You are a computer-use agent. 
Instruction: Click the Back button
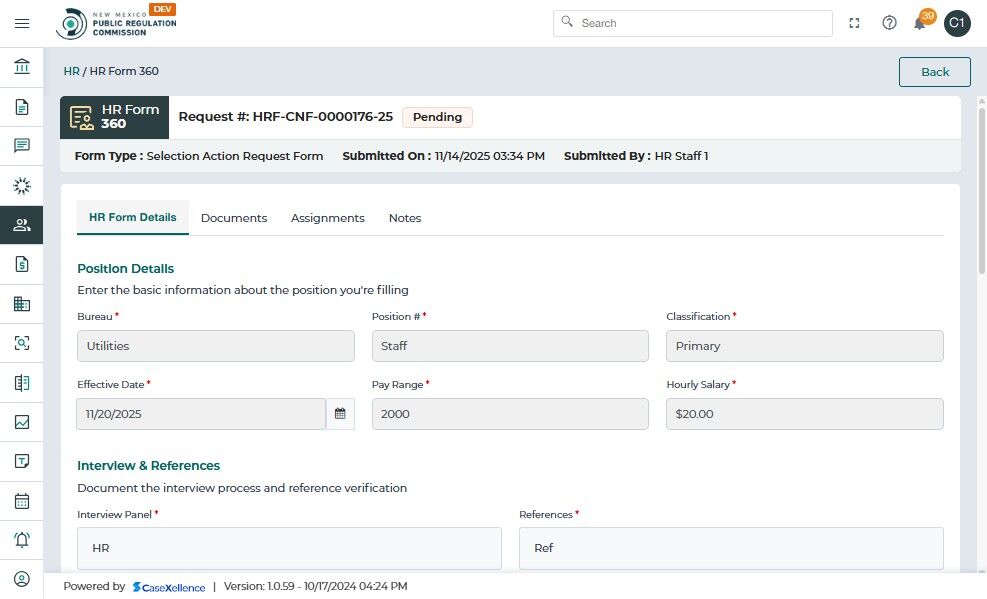934,72
